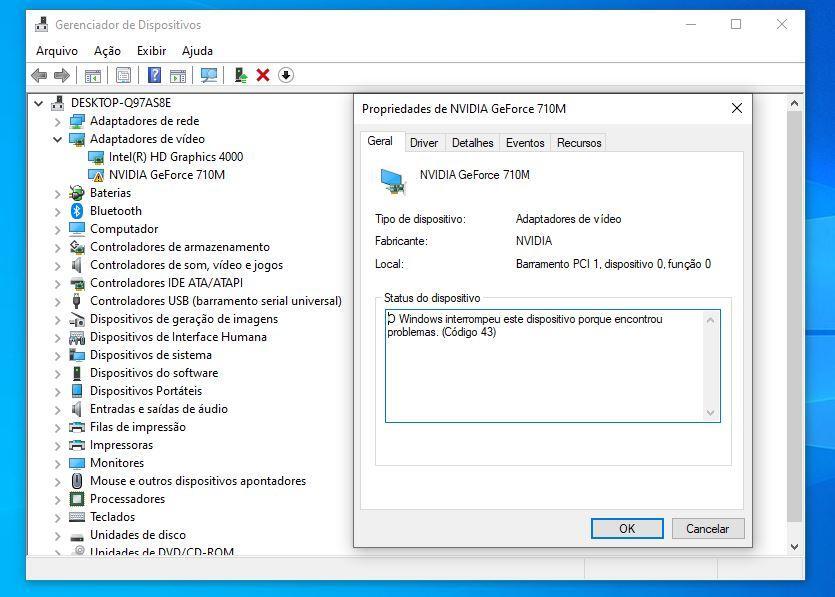835x597 pixels.
Task: Select Dispositivos de sistema tree item
Action: (151, 355)
